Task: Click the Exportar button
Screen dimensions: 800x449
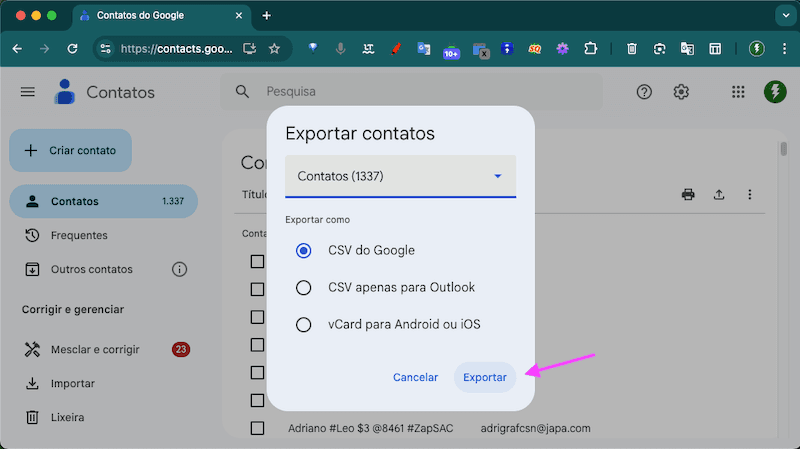Action: 485,378
